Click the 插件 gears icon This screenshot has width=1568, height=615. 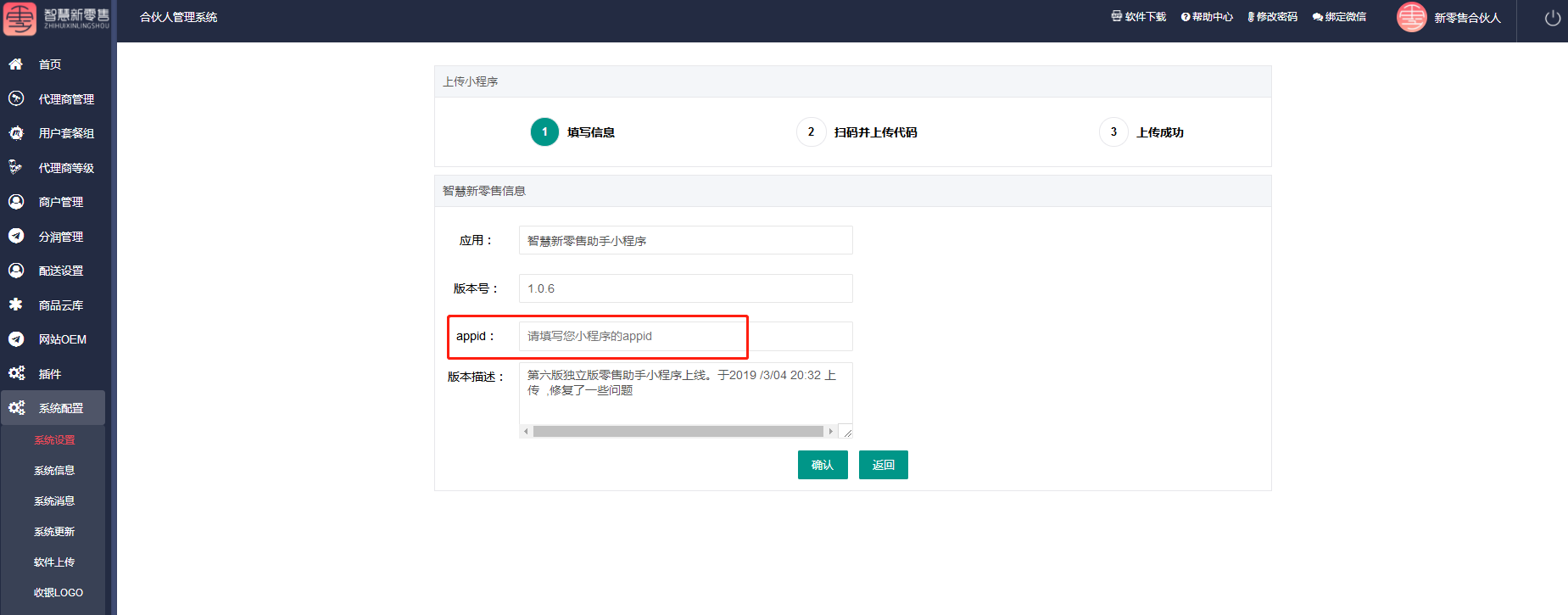click(16, 372)
